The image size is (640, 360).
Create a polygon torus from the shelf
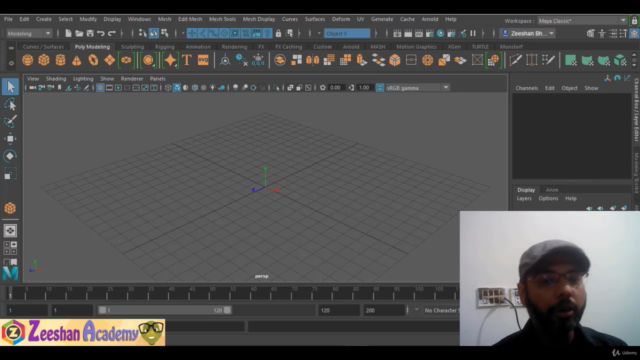(x=93, y=60)
